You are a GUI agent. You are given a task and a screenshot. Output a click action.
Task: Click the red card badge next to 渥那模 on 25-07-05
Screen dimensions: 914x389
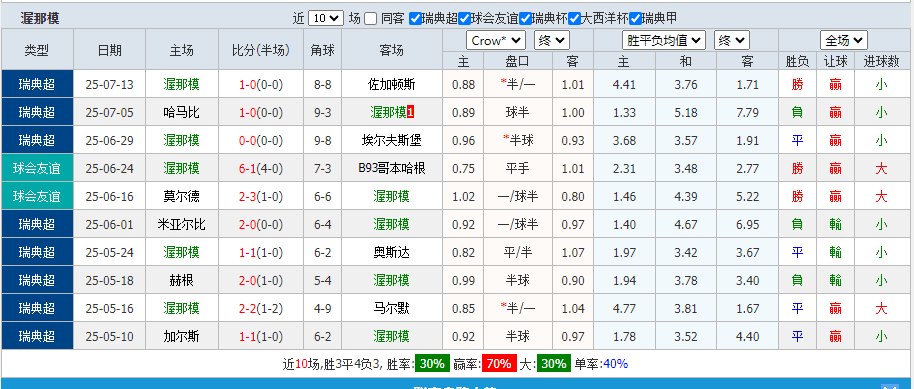[410, 113]
